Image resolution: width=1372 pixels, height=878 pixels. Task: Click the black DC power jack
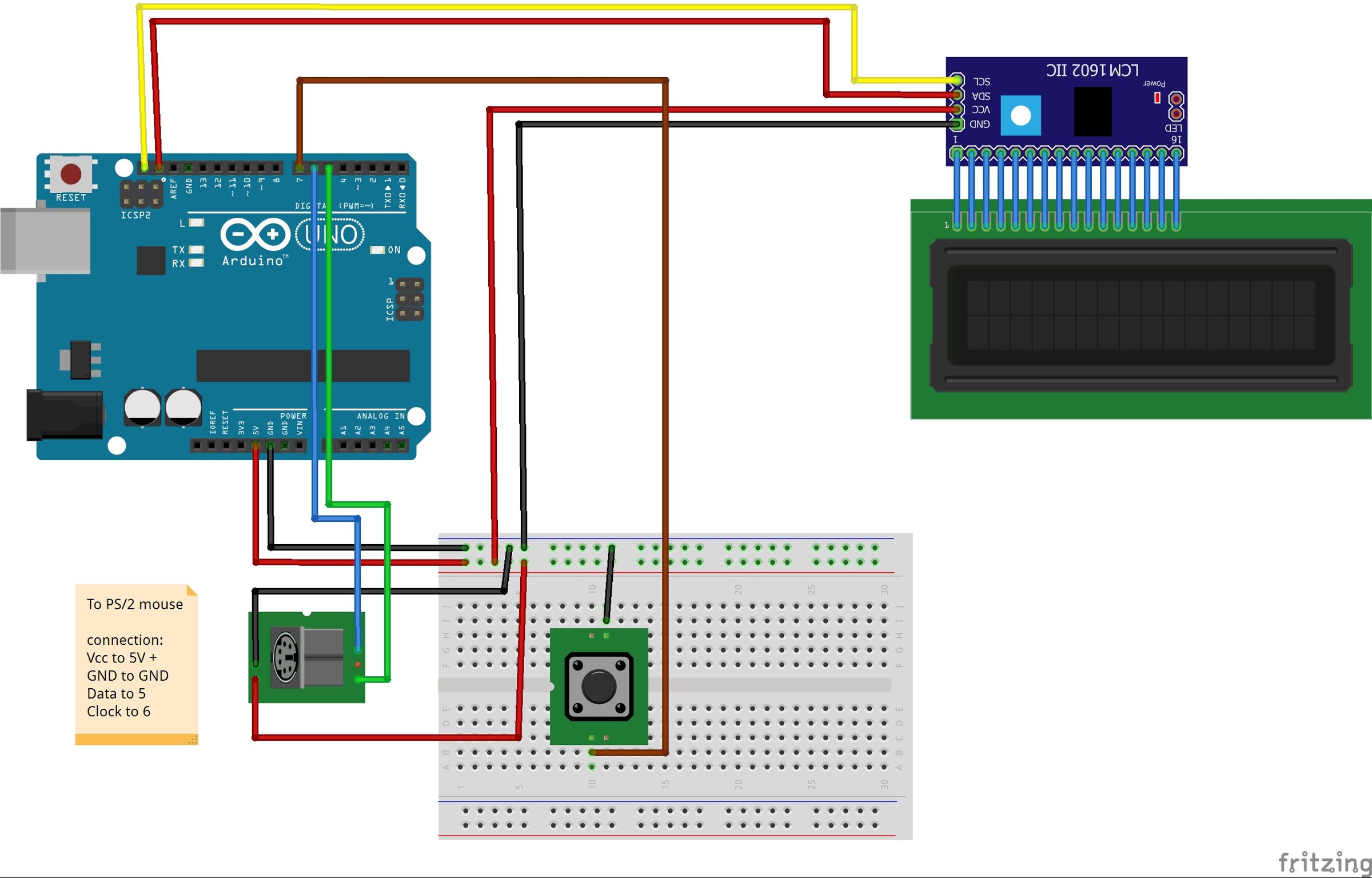tap(64, 415)
